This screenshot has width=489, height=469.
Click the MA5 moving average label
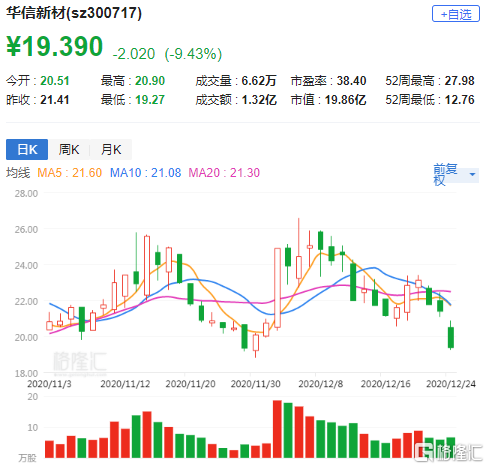pos(69,173)
